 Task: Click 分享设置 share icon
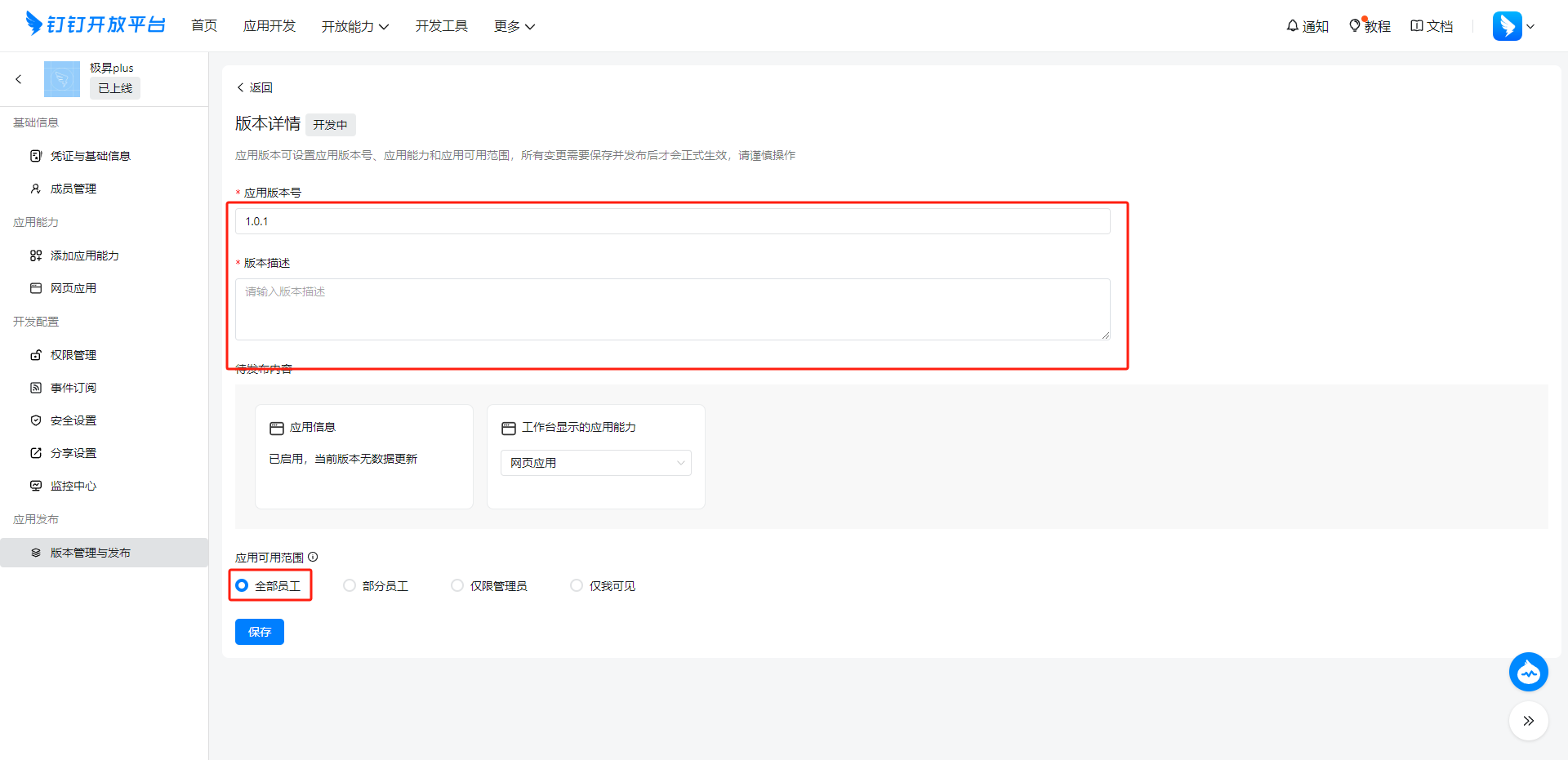point(36,453)
